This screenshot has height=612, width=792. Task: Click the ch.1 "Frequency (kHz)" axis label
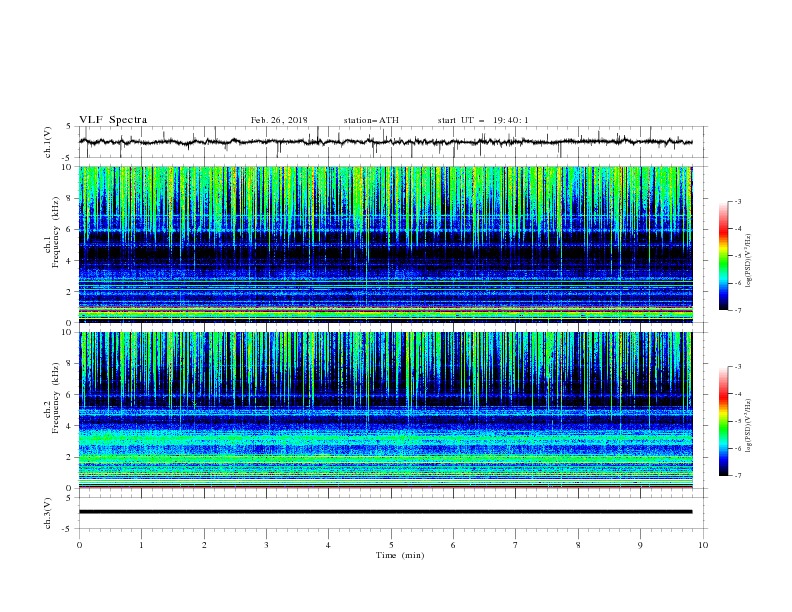point(56,230)
